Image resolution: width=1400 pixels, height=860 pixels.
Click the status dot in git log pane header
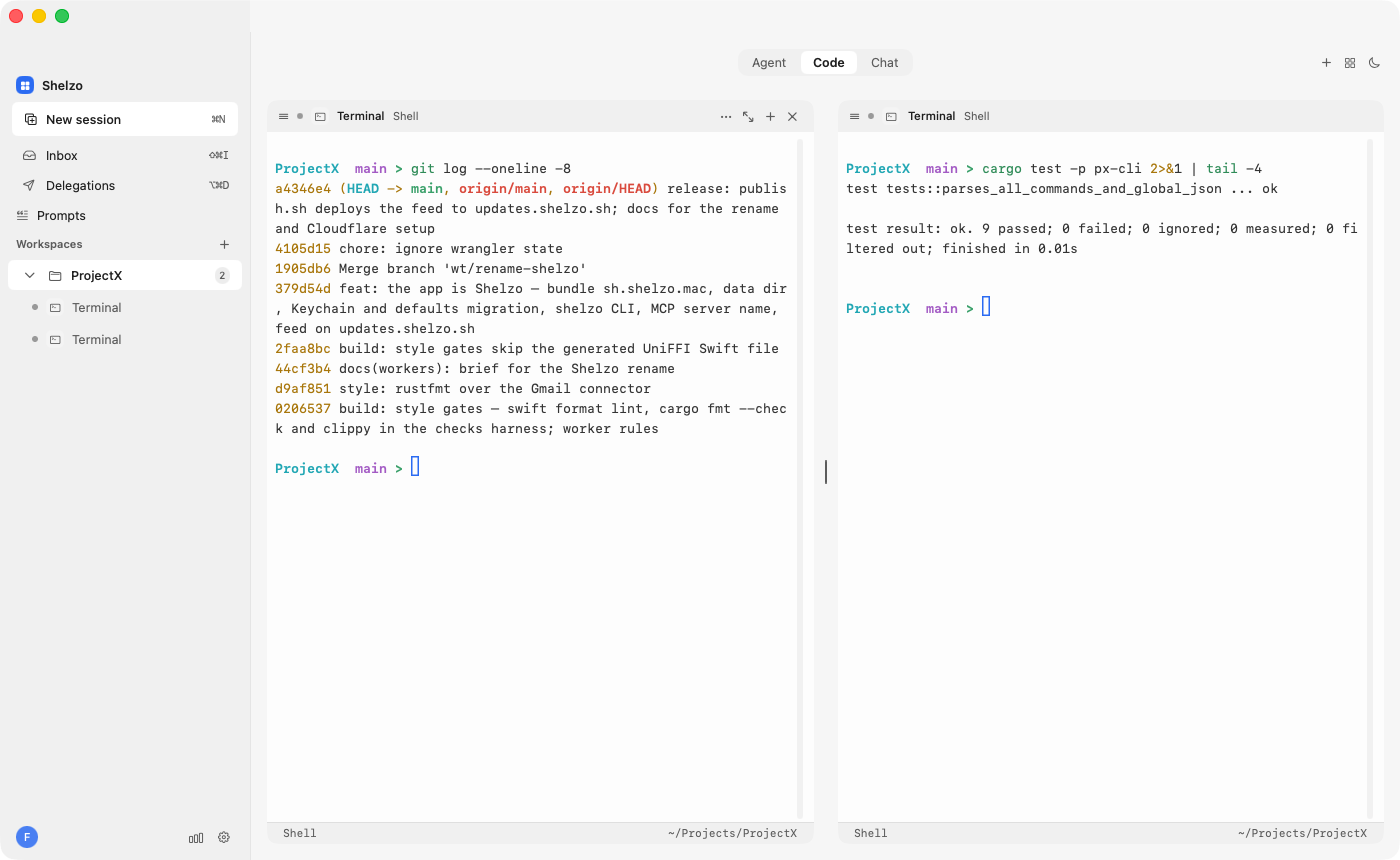coord(300,116)
